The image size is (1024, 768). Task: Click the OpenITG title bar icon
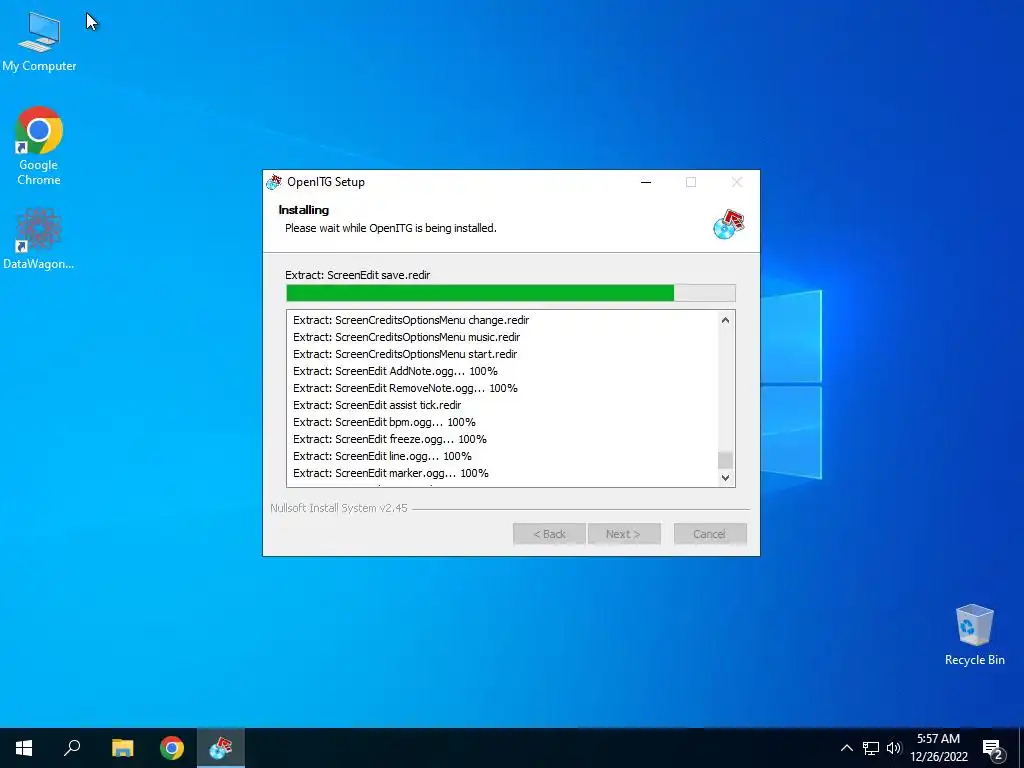(x=274, y=182)
